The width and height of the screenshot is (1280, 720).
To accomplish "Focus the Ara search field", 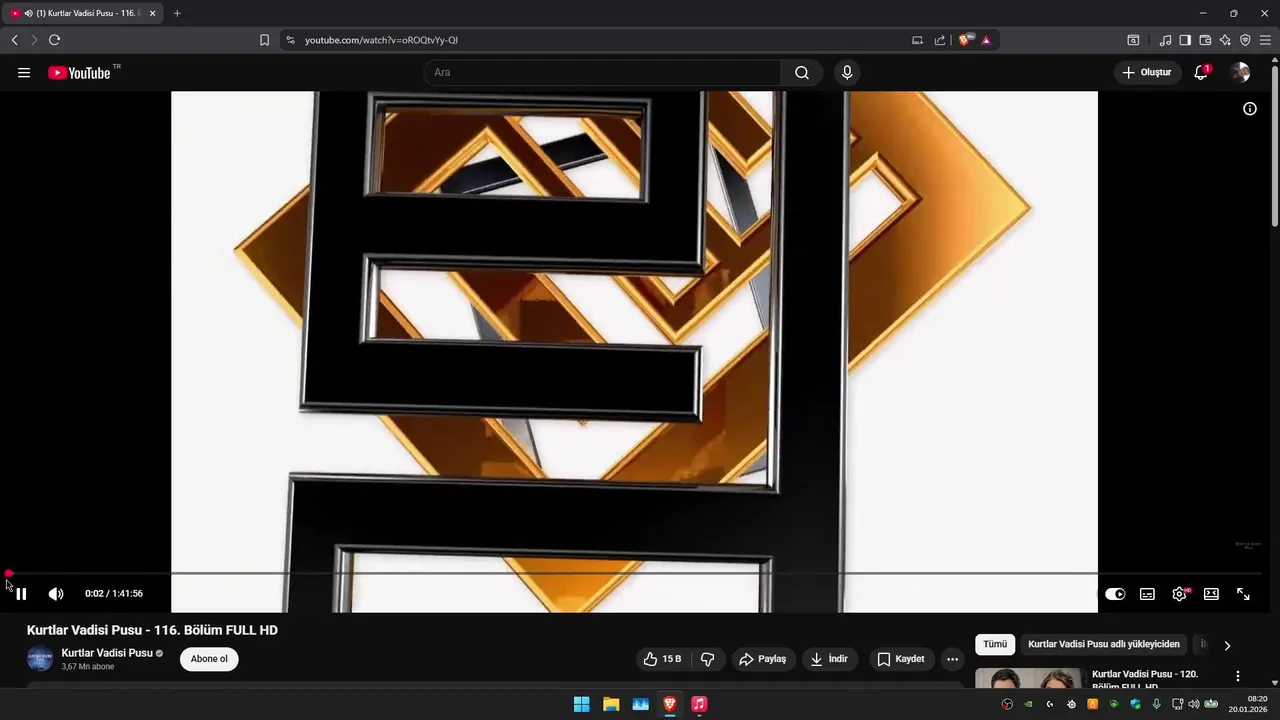I will click(x=602, y=73).
